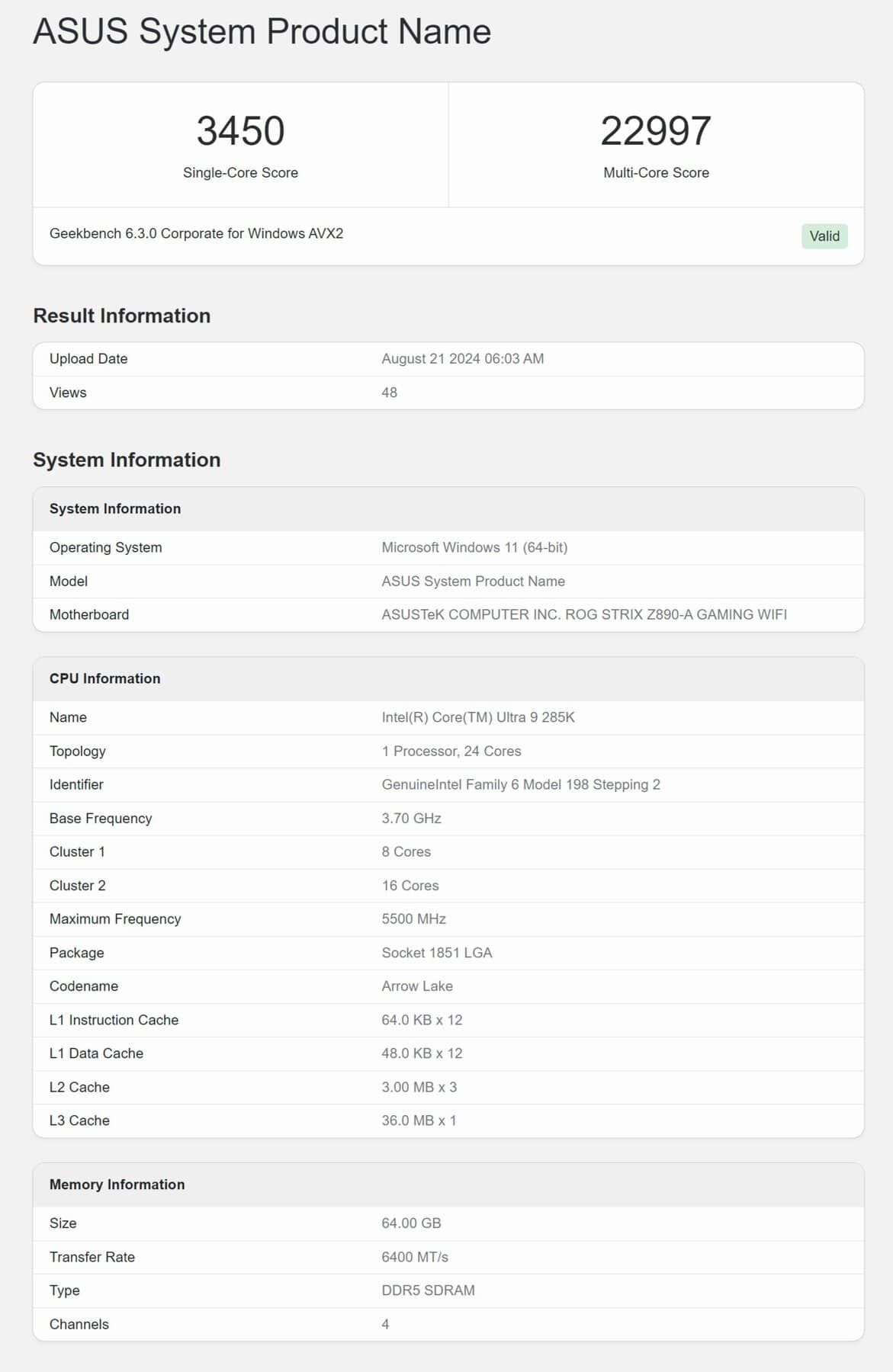Click the Arrow Lake codename value

[416, 986]
